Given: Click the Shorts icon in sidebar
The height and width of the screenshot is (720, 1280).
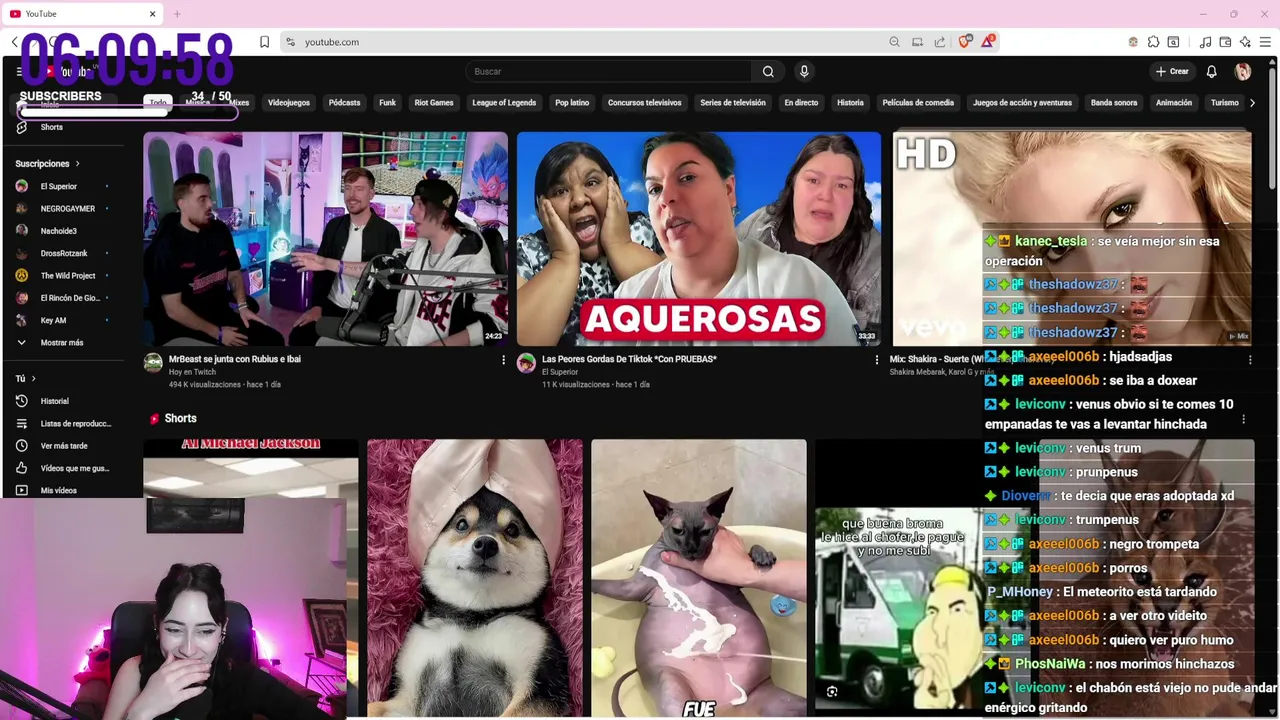Looking at the screenshot, I should coord(22,127).
